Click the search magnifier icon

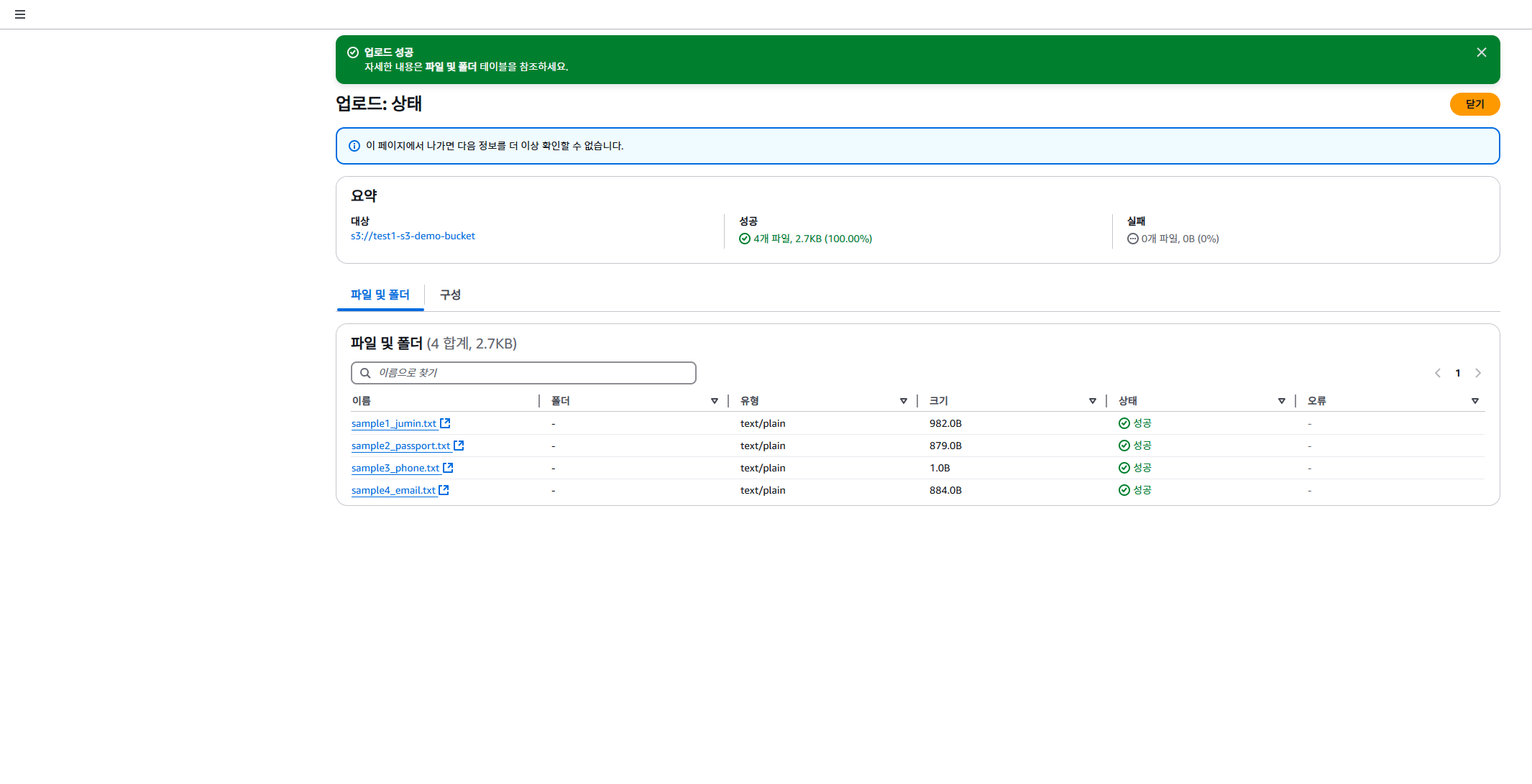[365, 373]
